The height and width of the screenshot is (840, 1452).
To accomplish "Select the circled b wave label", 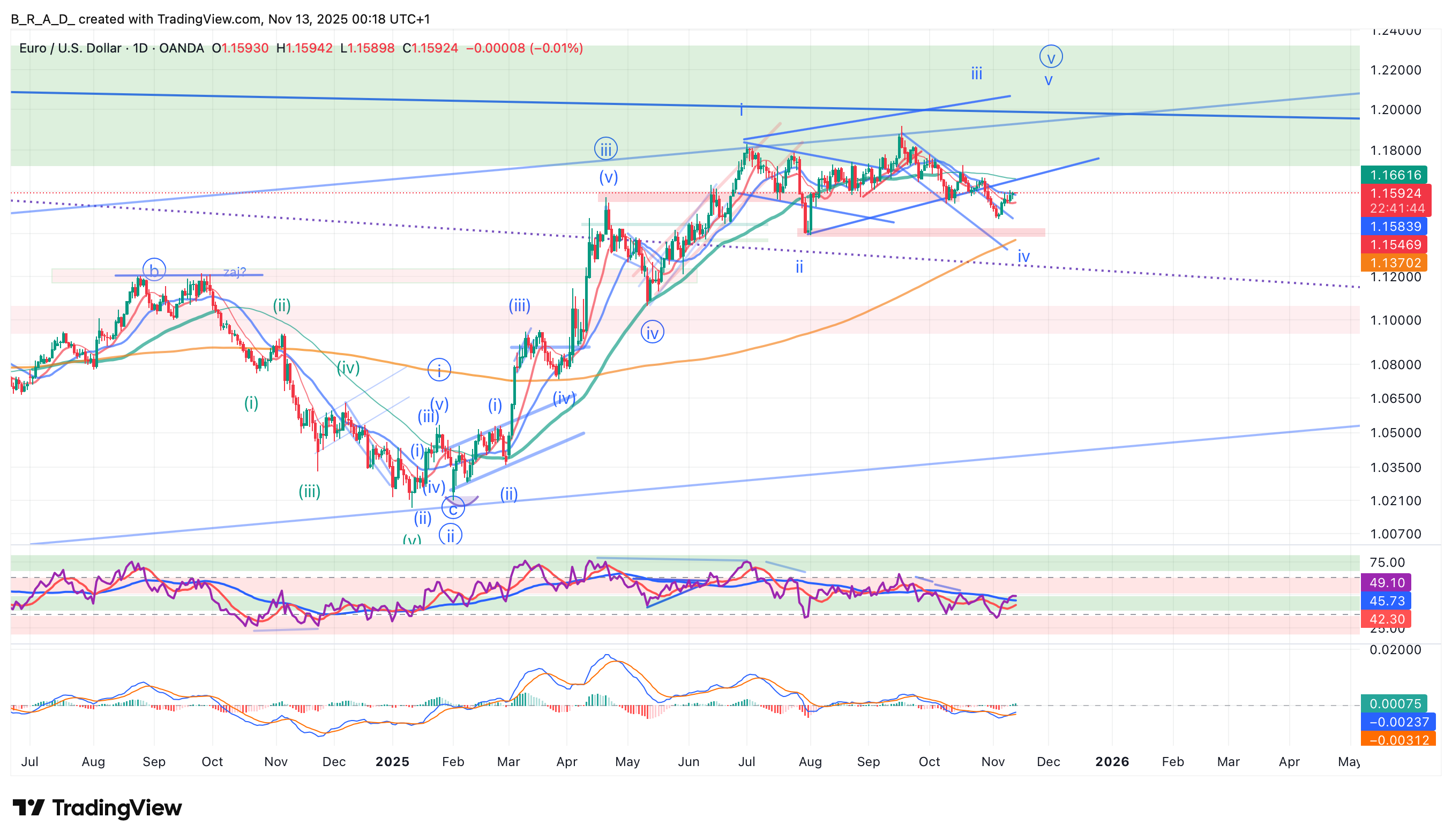I will (154, 269).
